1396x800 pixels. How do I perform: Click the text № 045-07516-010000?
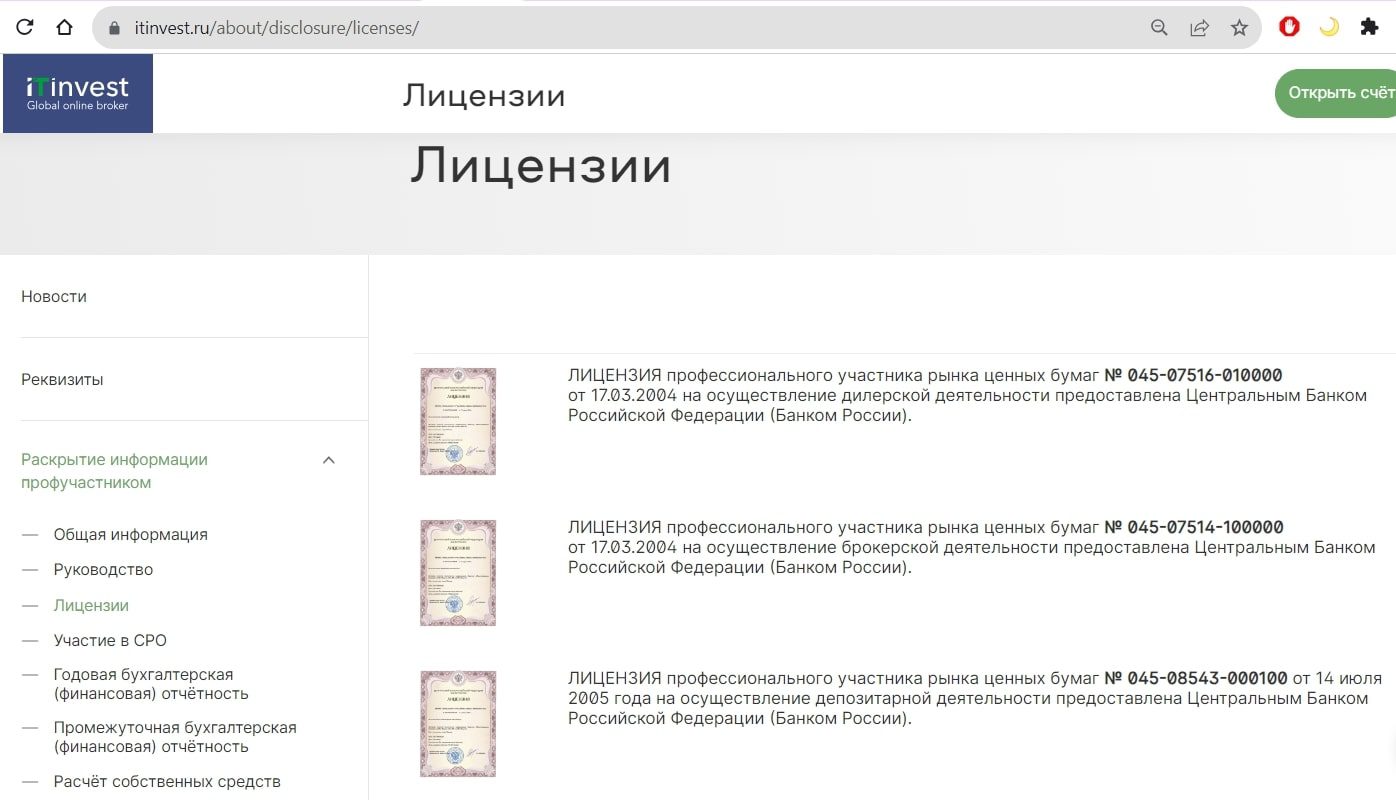[x=1193, y=376]
